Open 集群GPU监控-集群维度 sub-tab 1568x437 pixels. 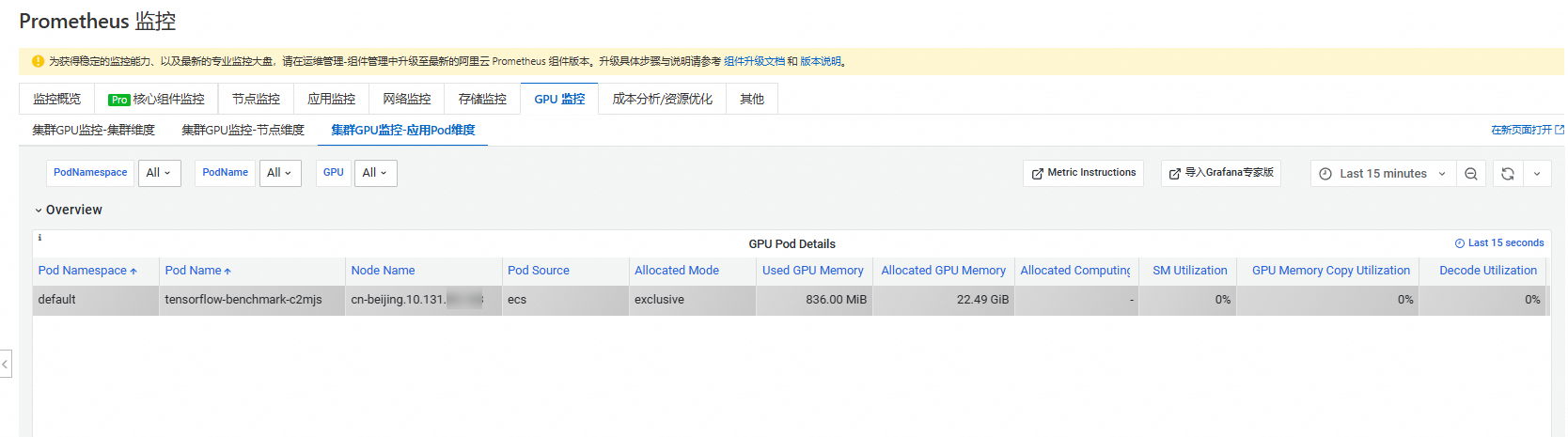tap(93, 130)
